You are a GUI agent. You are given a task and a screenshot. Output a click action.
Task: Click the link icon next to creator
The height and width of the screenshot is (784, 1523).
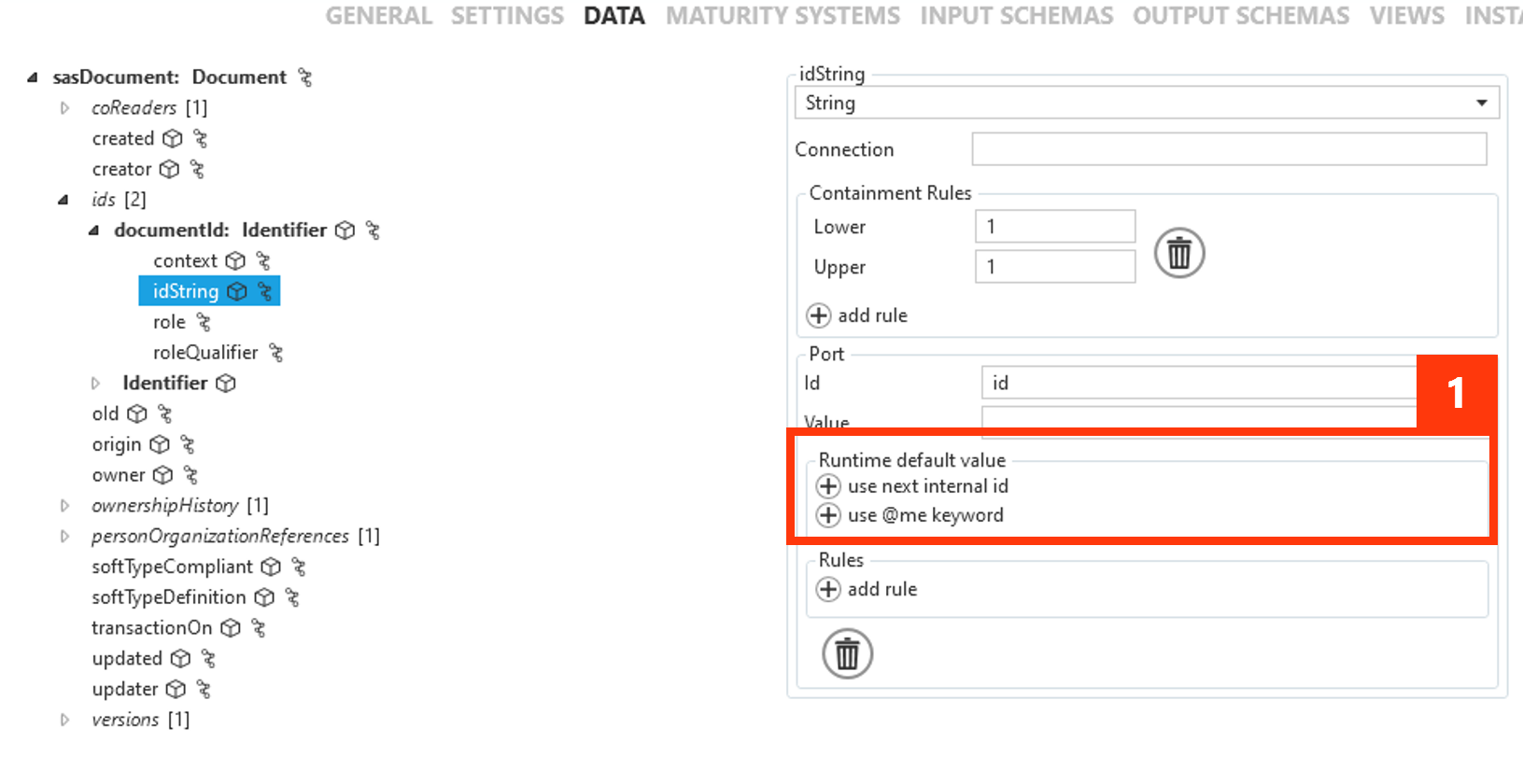(x=197, y=170)
